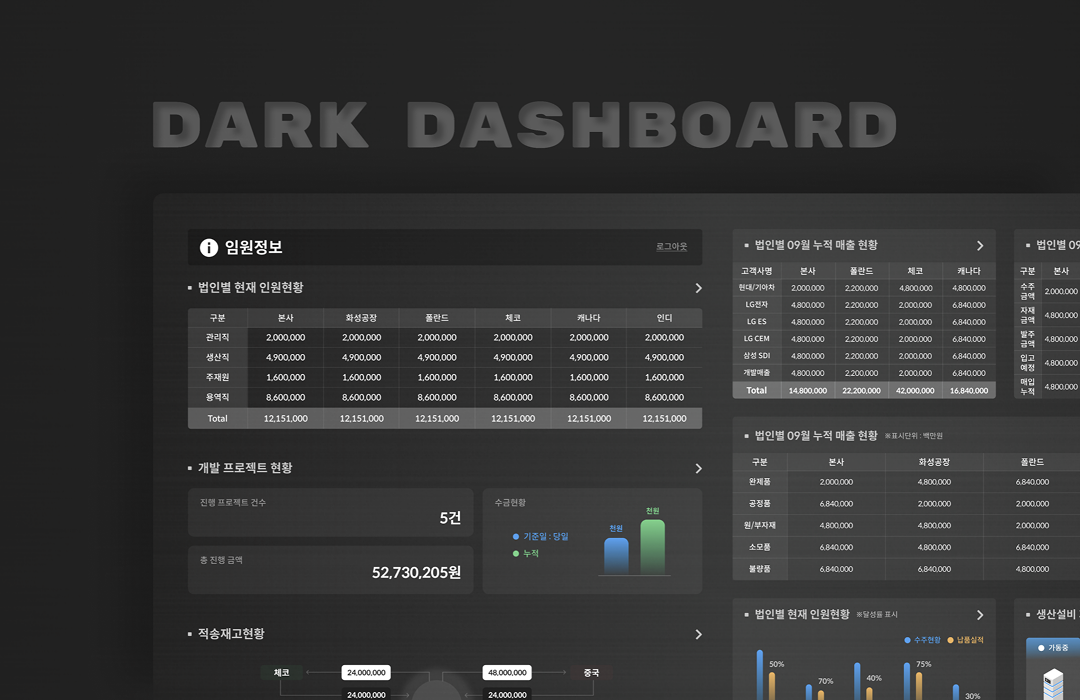Click the 로그아웃 link
The height and width of the screenshot is (700, 1080).
coord(671,247)
